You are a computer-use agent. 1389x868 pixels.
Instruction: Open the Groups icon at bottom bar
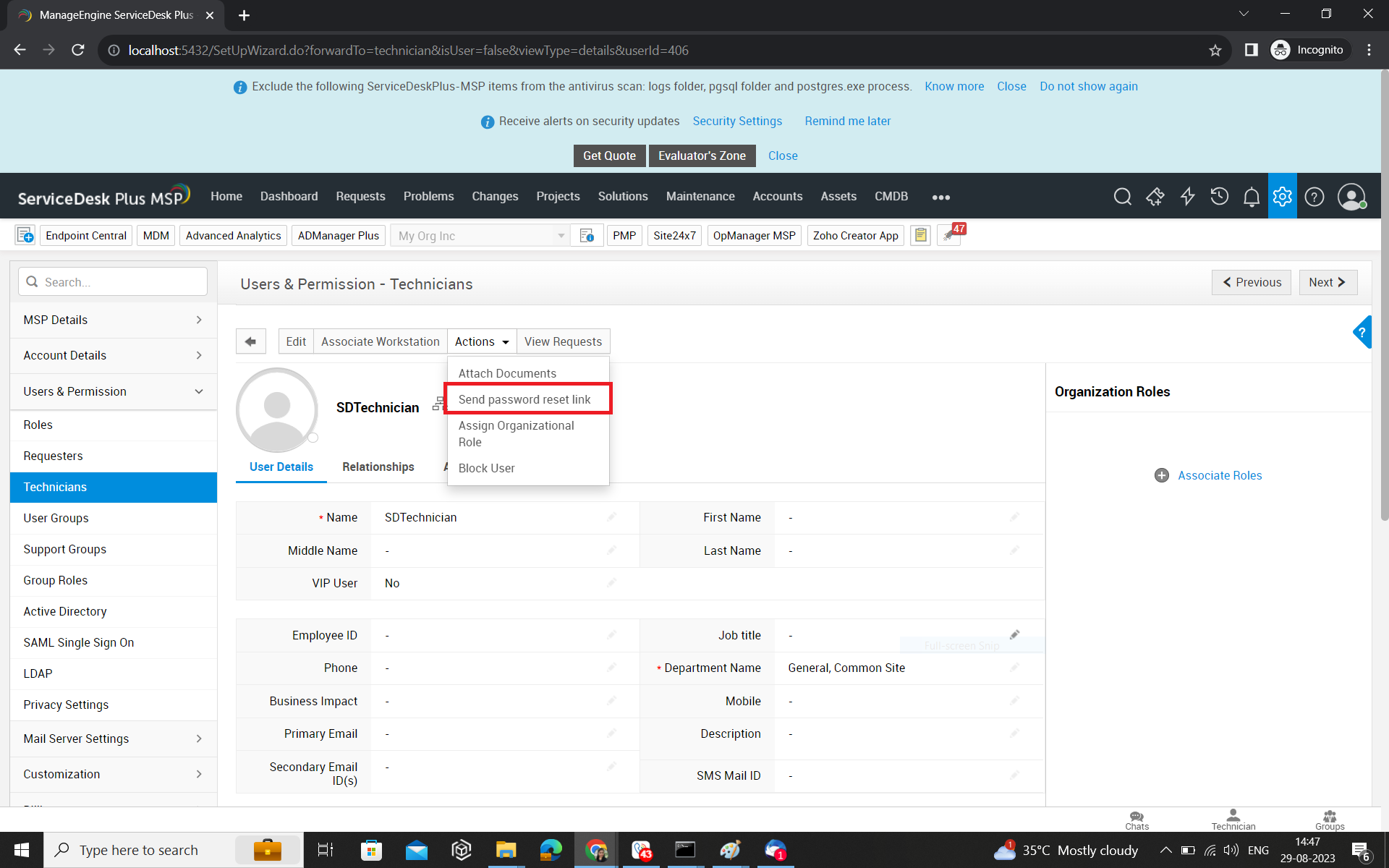tap(1329, 820)
